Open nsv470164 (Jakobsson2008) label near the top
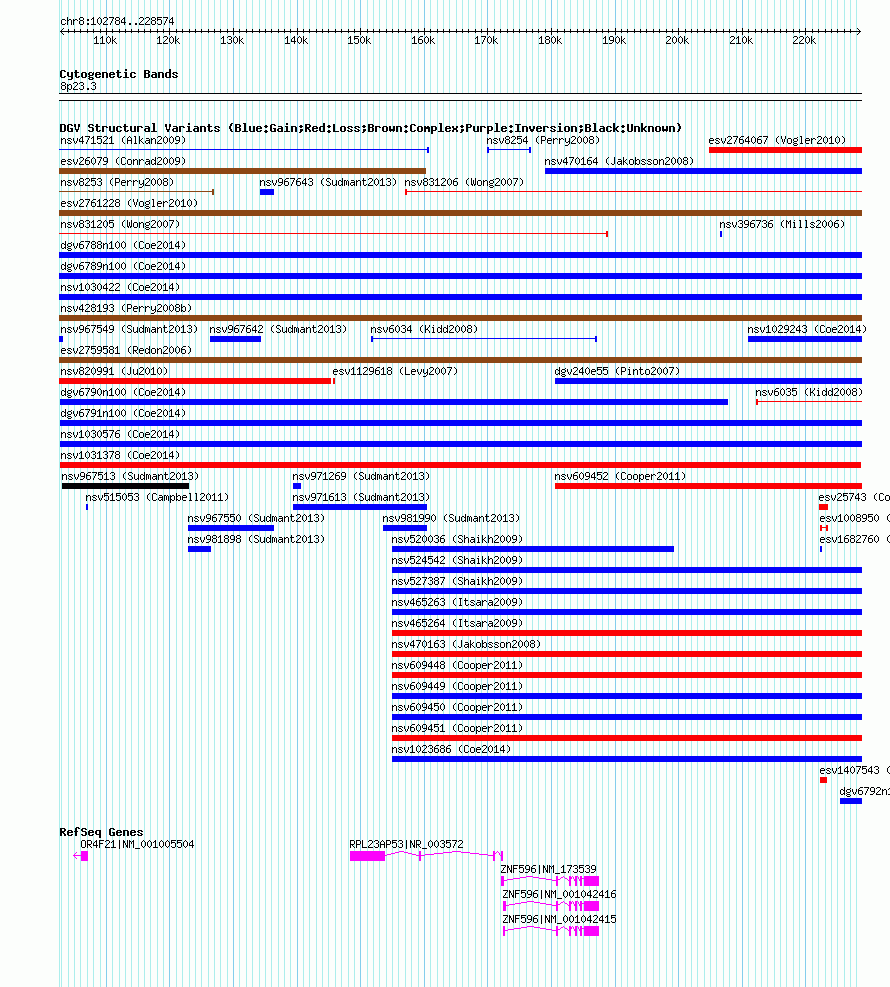Image resolution: width=890 pixels, height=987 pixels. point(619,161)
